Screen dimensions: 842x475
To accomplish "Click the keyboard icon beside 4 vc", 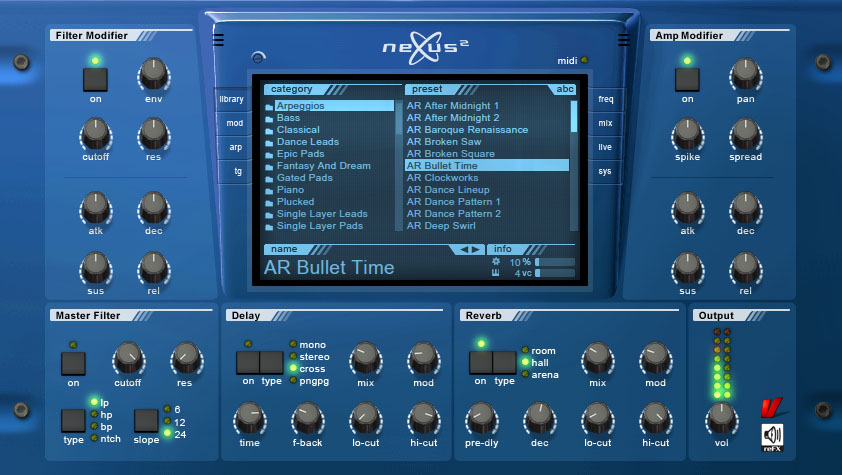I will (496, 273).
